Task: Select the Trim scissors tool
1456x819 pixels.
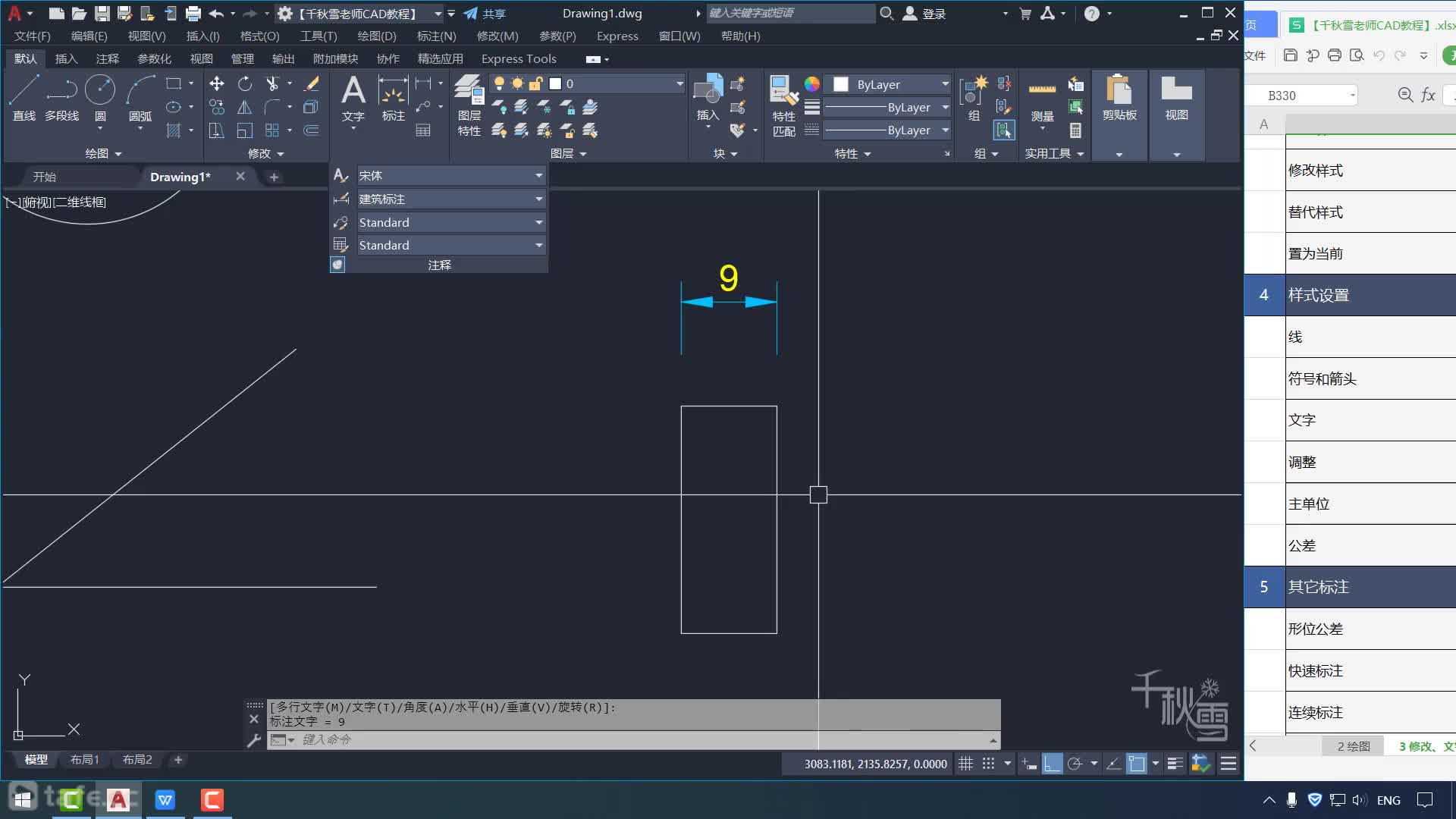Action: [x=272, y=83]
